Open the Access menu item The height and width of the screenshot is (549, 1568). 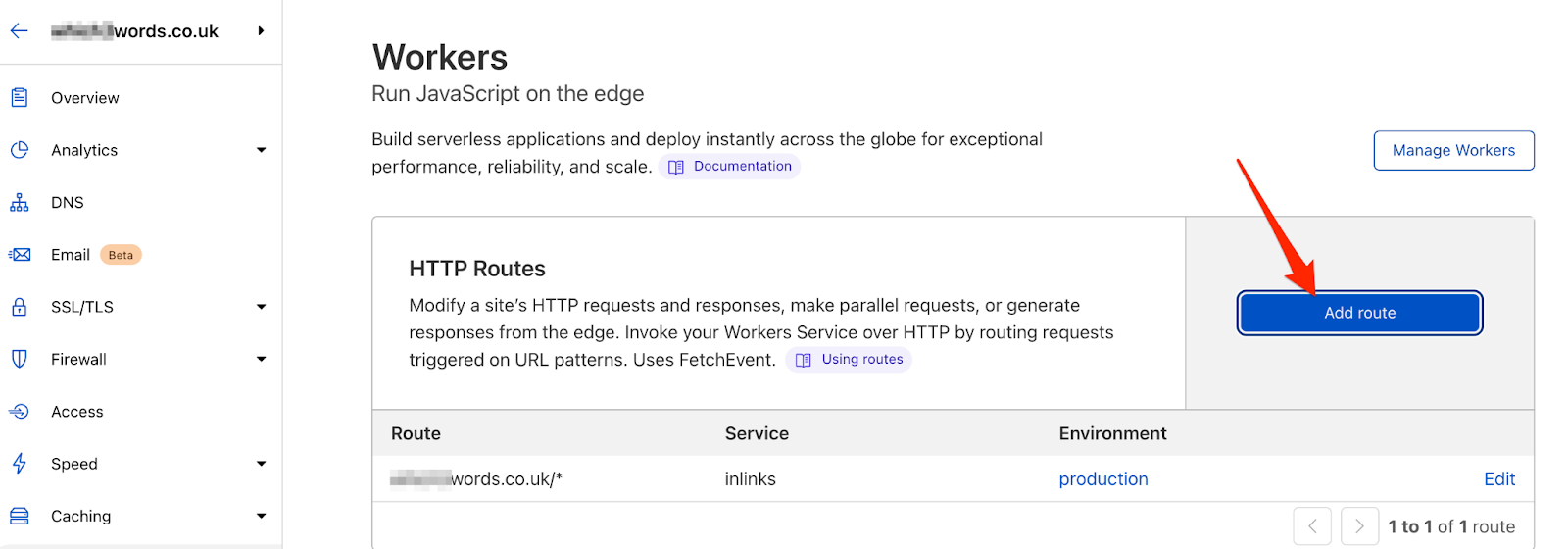77,412
